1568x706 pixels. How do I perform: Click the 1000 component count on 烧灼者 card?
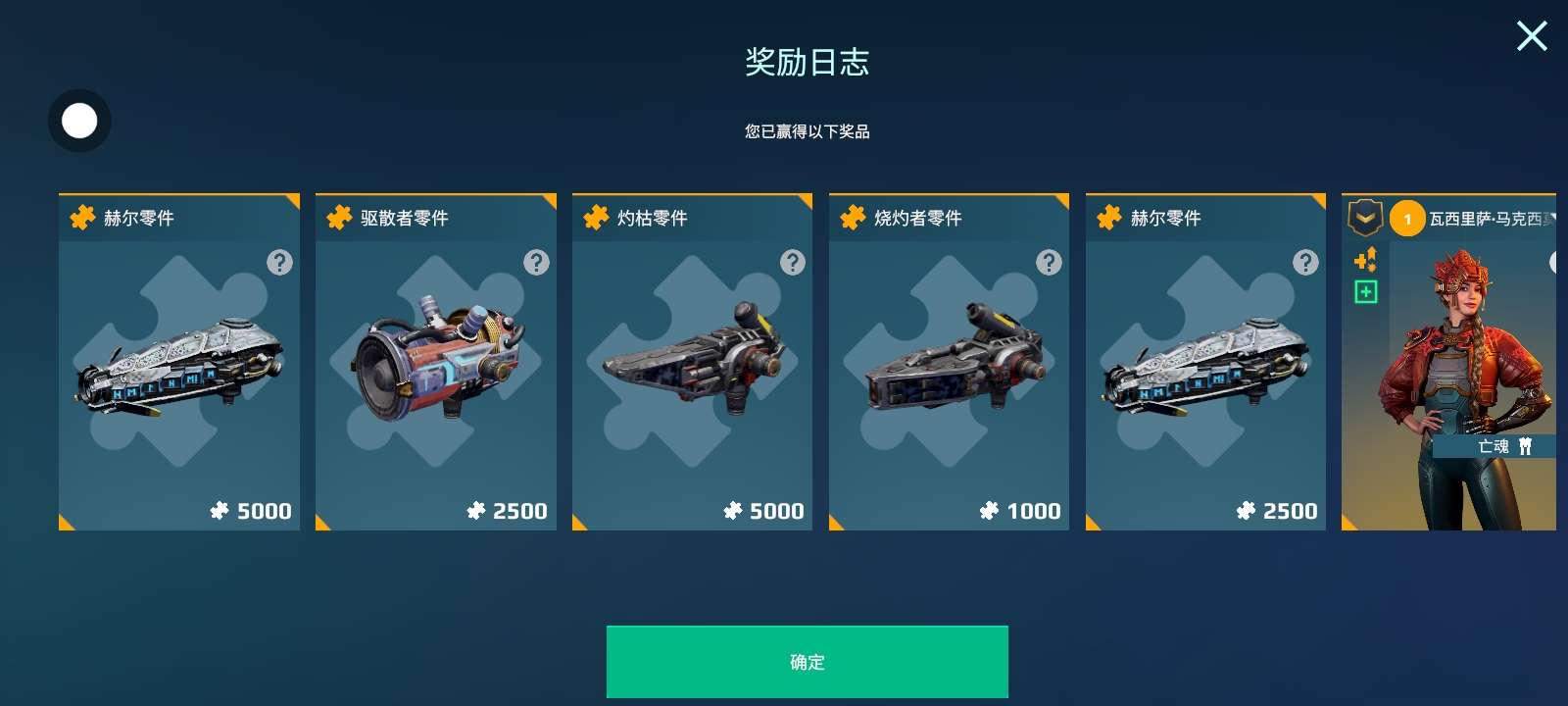click(1020, 511)
